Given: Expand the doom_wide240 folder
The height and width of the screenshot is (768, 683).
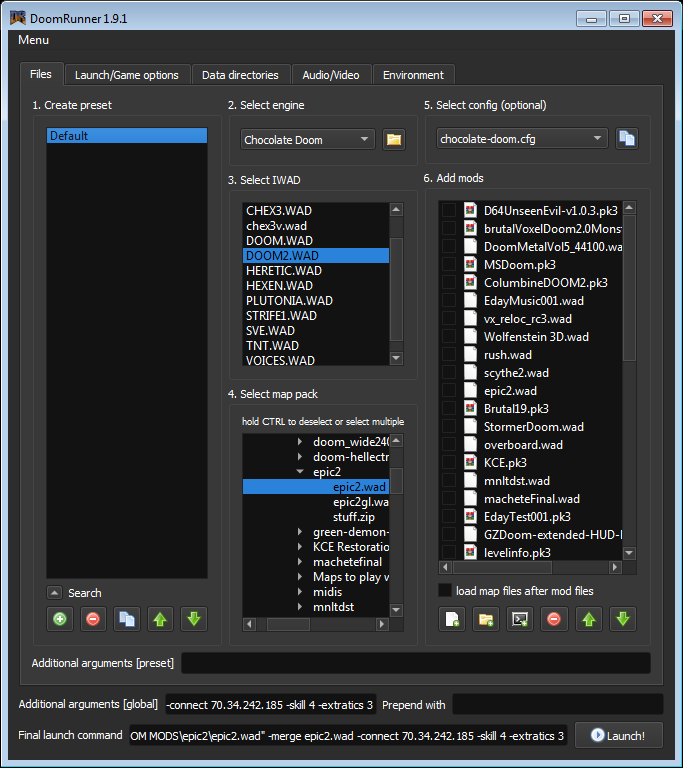Looking at the screenshot, I should click(x=300, y=442).
